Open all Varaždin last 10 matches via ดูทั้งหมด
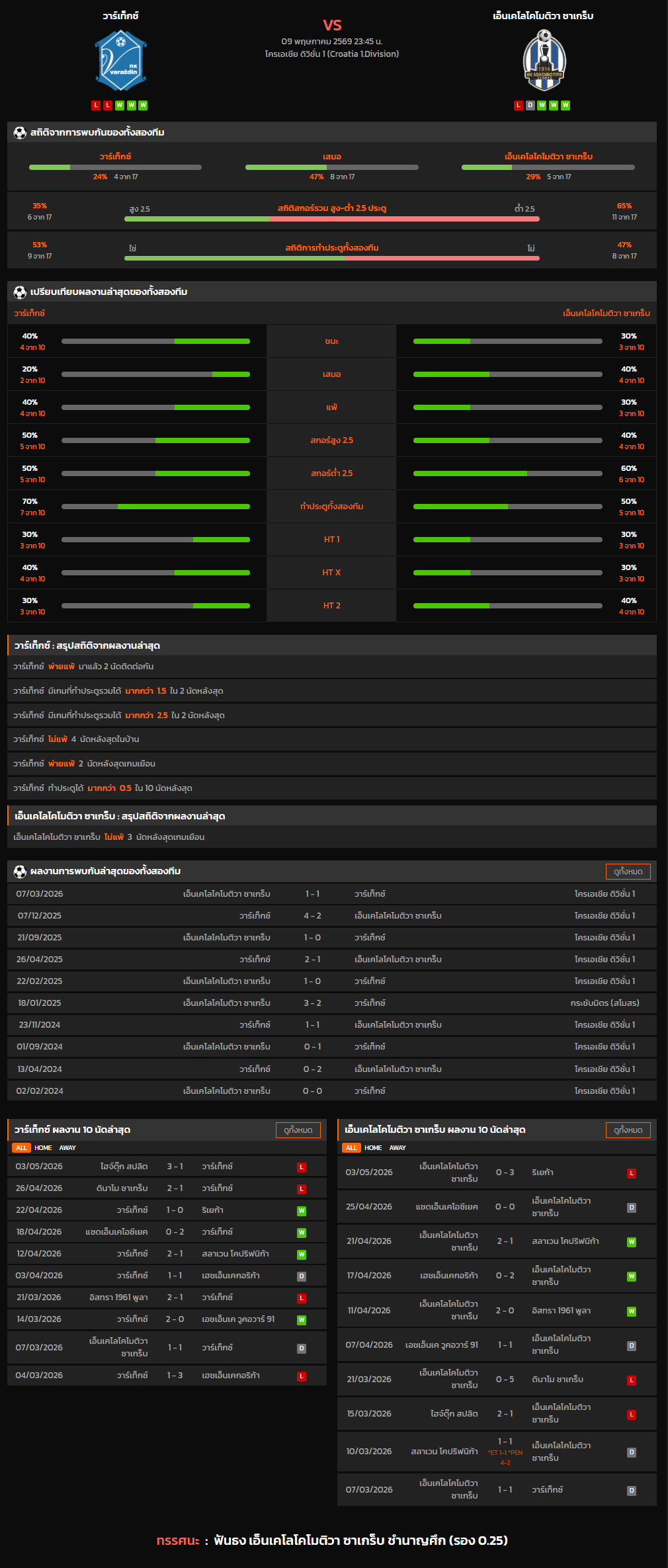The height and width of the screenshot is (1568, 668). coord(298,1130)
